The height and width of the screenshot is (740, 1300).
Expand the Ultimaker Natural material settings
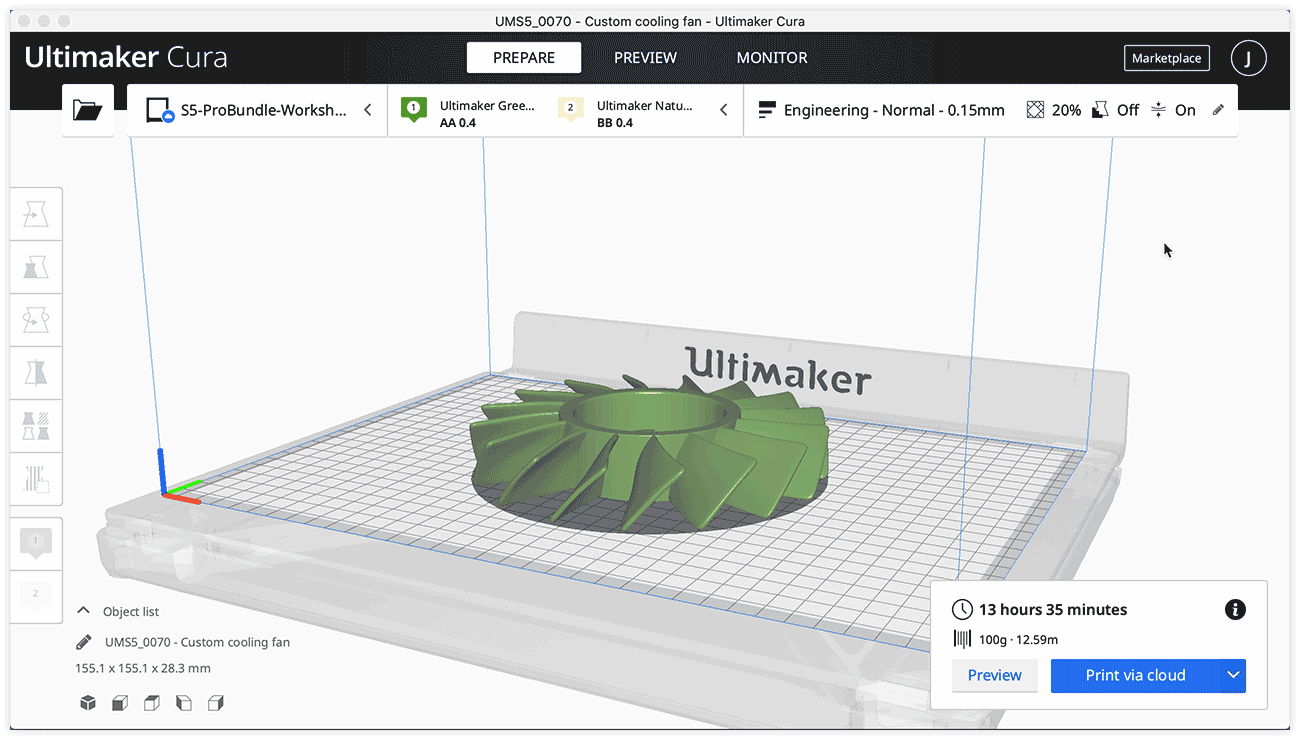click(x=723, y=110)
